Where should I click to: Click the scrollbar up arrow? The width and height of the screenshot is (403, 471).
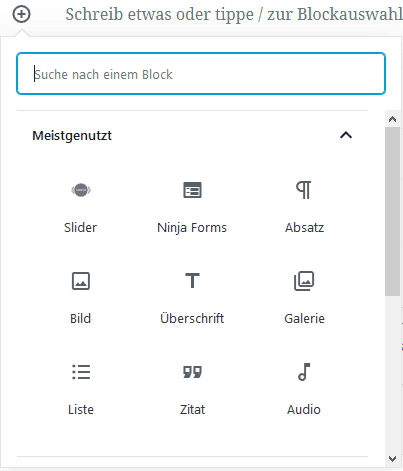393,119
